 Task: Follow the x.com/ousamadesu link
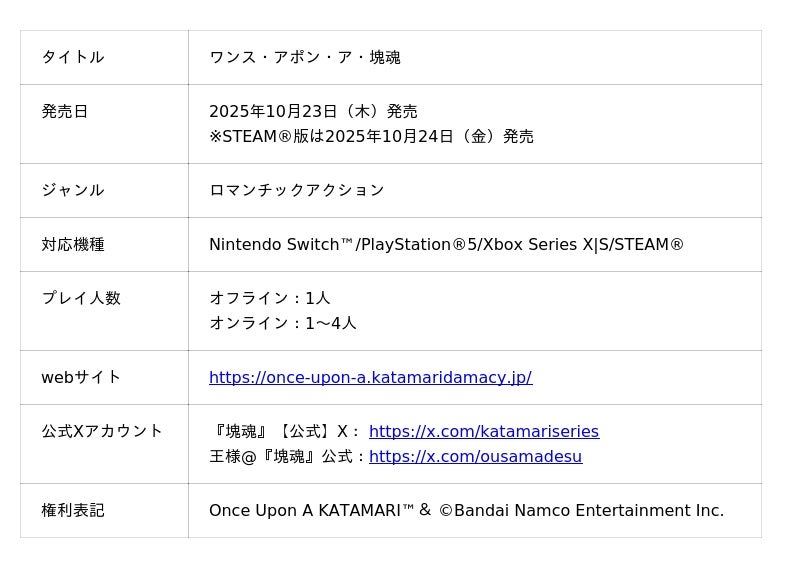click(475, 456)
